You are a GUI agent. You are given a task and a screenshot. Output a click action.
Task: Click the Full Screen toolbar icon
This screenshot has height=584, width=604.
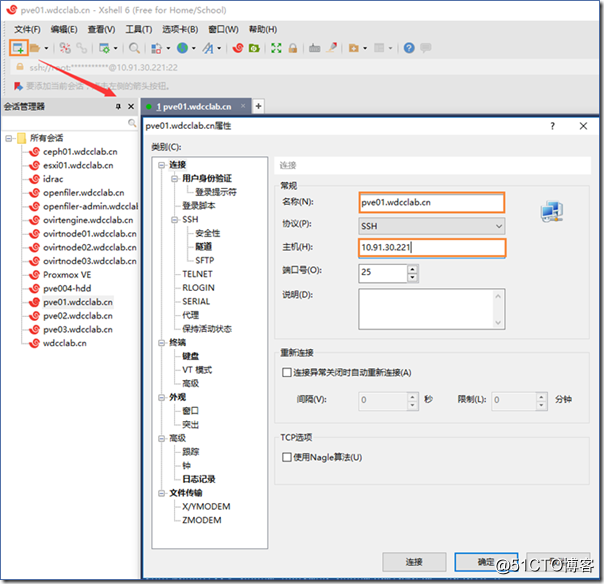tap(276, 48)
